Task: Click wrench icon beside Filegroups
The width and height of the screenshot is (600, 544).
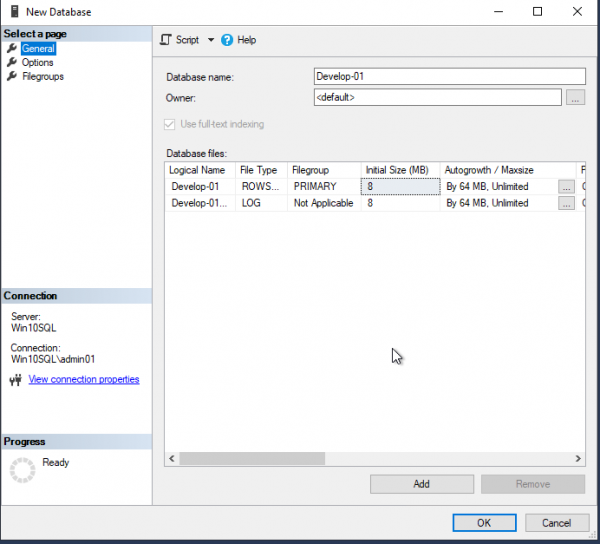Action: pyautogui.click(x=12, y=76)
